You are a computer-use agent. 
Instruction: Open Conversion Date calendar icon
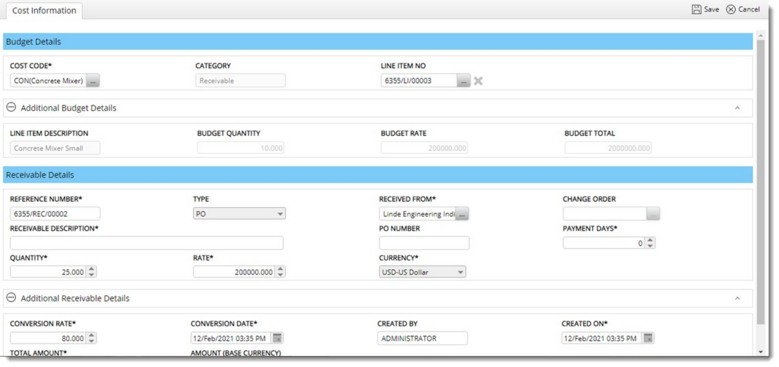click(x=278, y=338)
